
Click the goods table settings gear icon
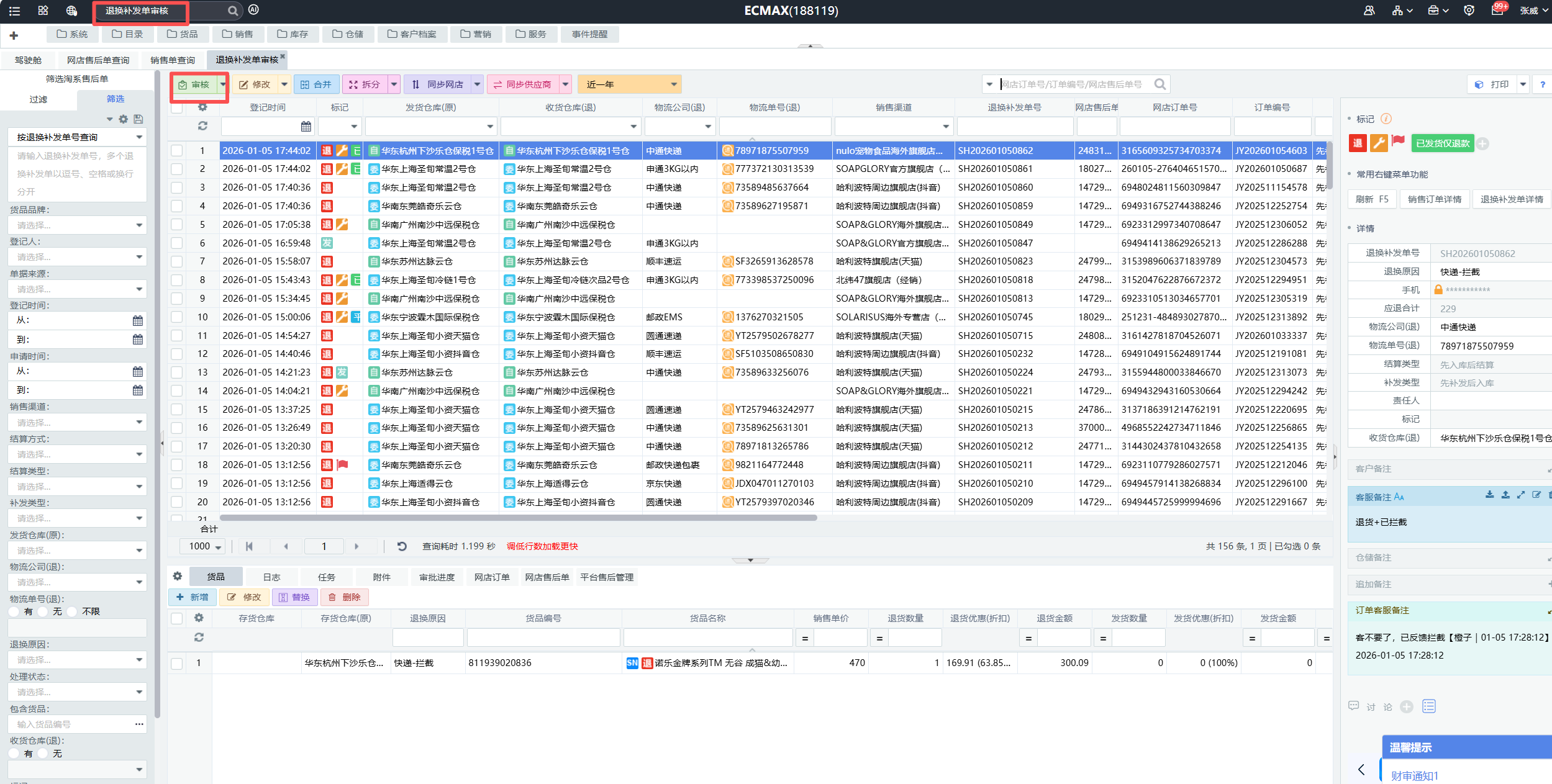pyautogui.click(x=177, y=577)
